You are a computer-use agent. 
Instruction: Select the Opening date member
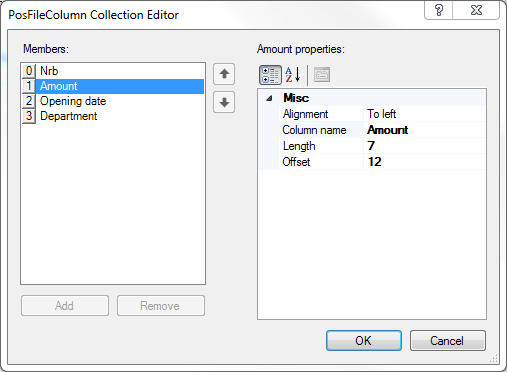pyautogui.click(x=113, y=101)
